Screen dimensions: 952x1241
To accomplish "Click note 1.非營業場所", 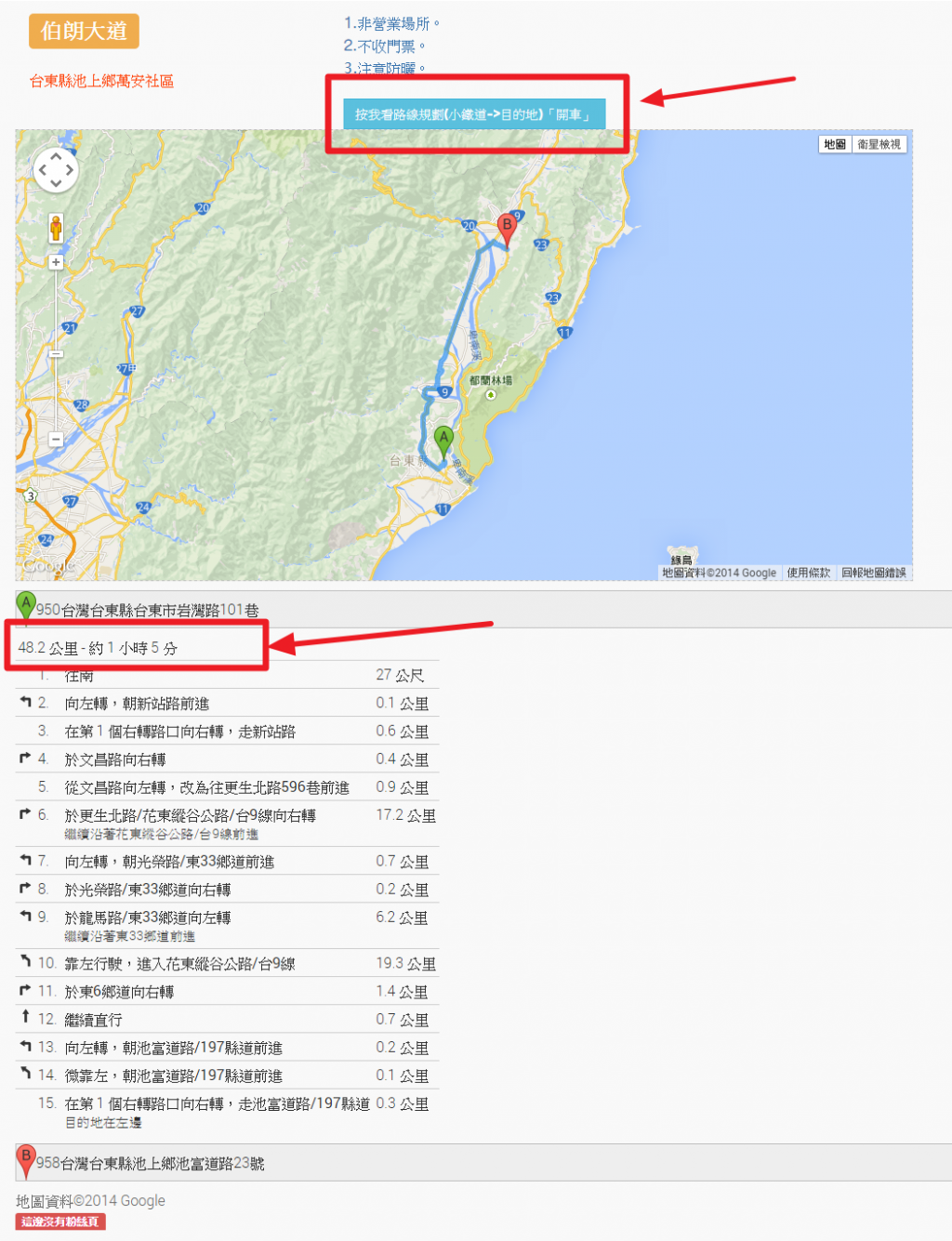I will point(391,24).
